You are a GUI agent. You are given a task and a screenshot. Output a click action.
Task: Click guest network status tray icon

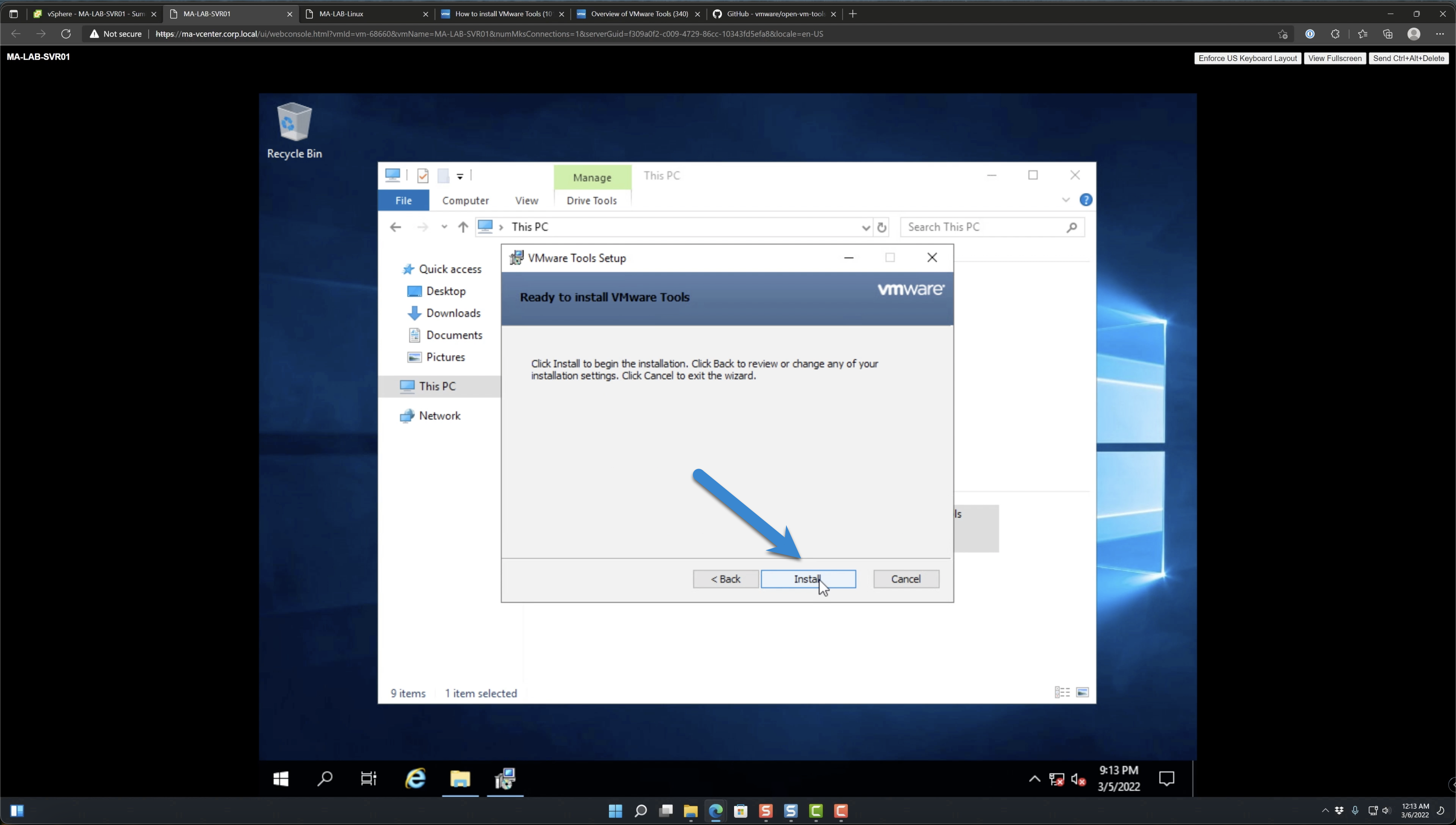pos(1056,779)
